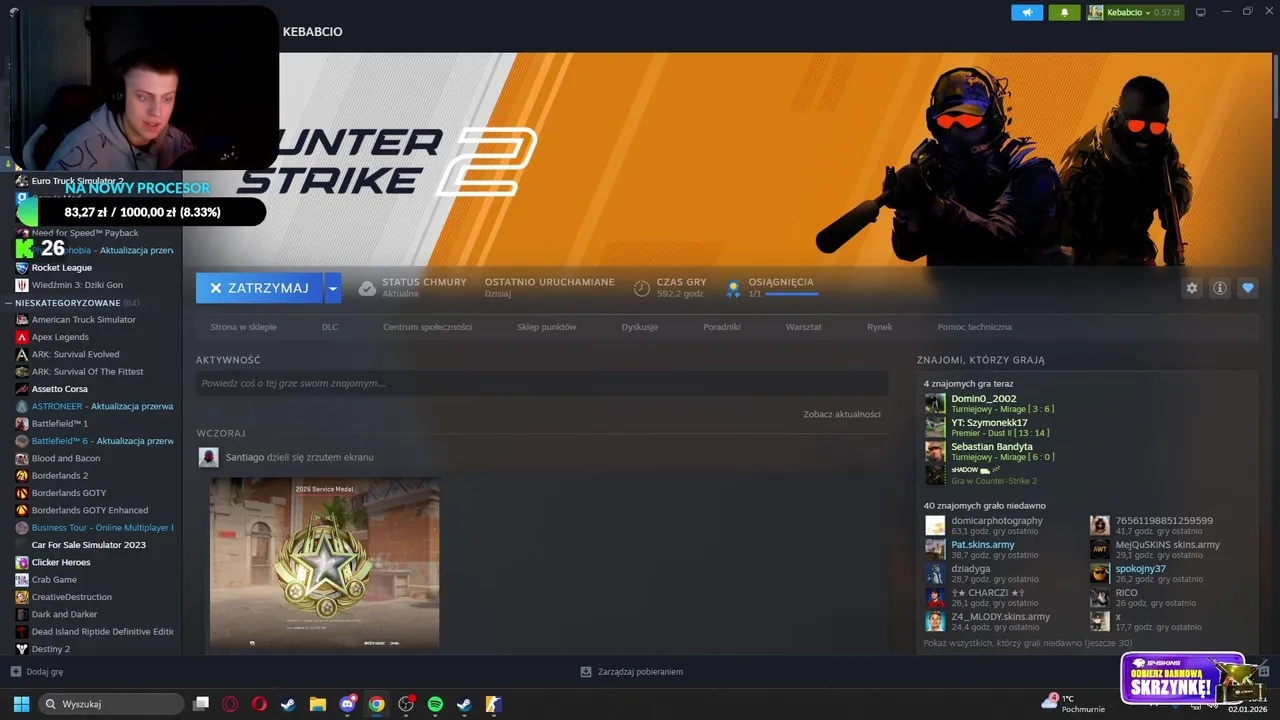Open the DLC tab
This screenshot has width=1280, height=720.
tap(330, 327)
